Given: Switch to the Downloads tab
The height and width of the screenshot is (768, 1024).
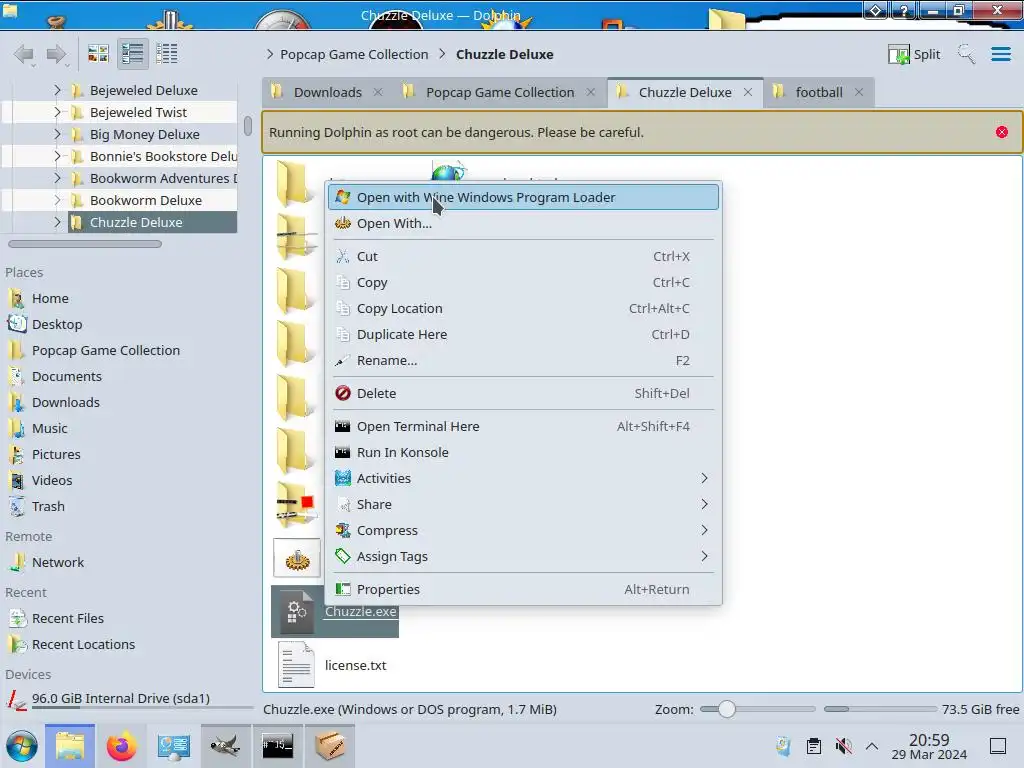Looking at the screenshot, I should coord(327,92).
